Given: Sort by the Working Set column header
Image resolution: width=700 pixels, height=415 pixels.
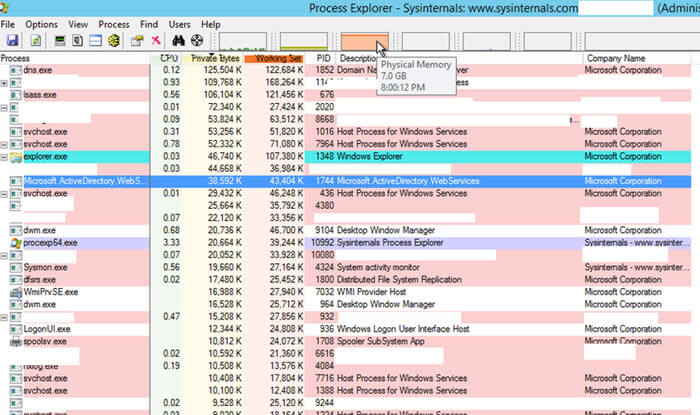Looking at the screenshot, I should [x=276, y=58].
